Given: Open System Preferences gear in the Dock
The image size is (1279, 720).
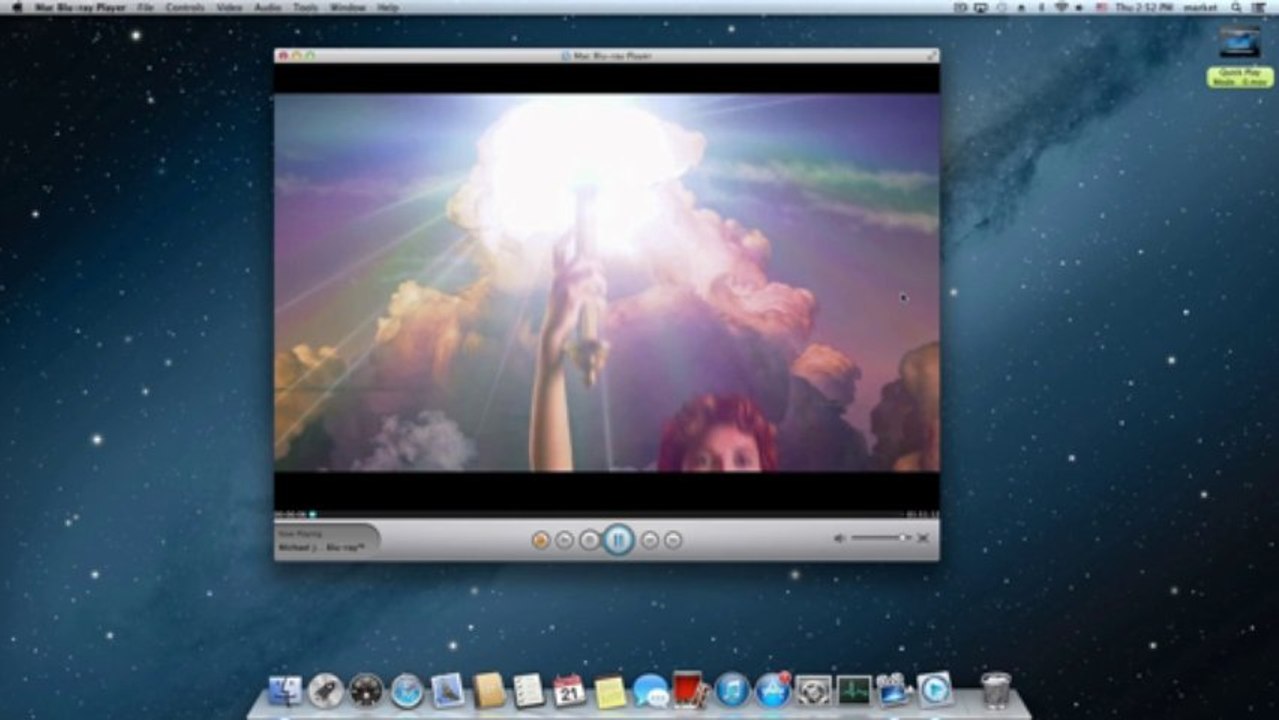Looking at the screenshot, I should click(x=813, y=690).
